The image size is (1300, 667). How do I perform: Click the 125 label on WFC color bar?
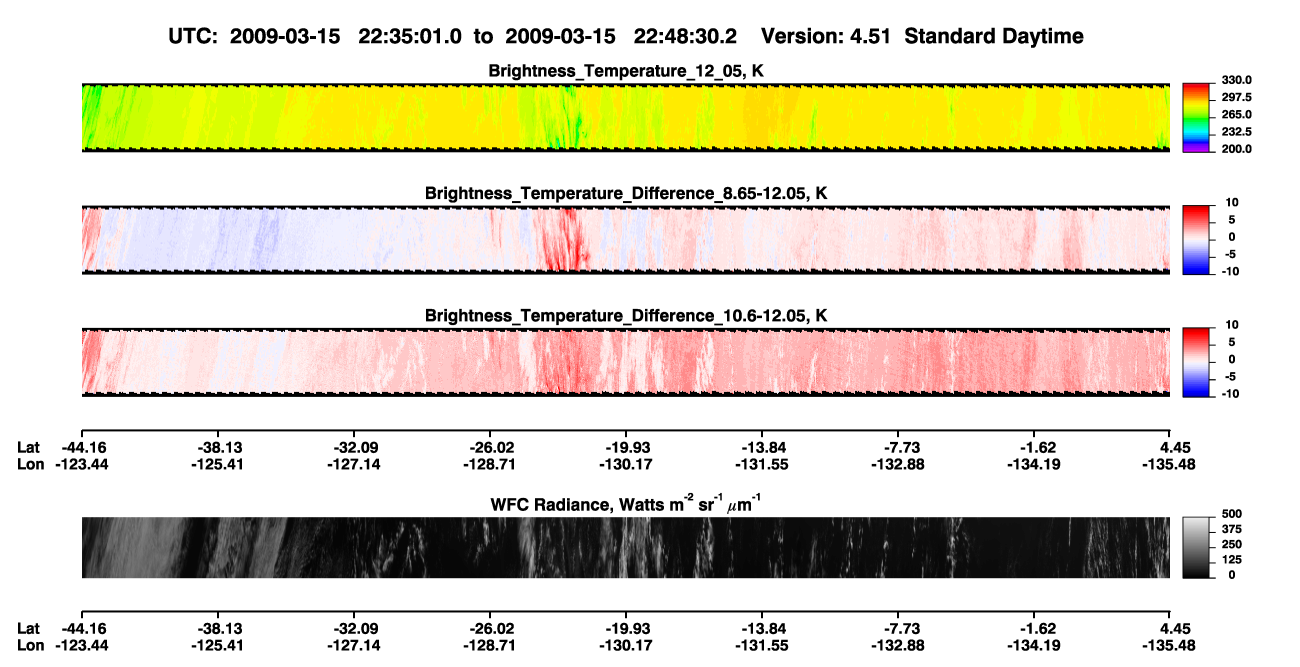1232,561
